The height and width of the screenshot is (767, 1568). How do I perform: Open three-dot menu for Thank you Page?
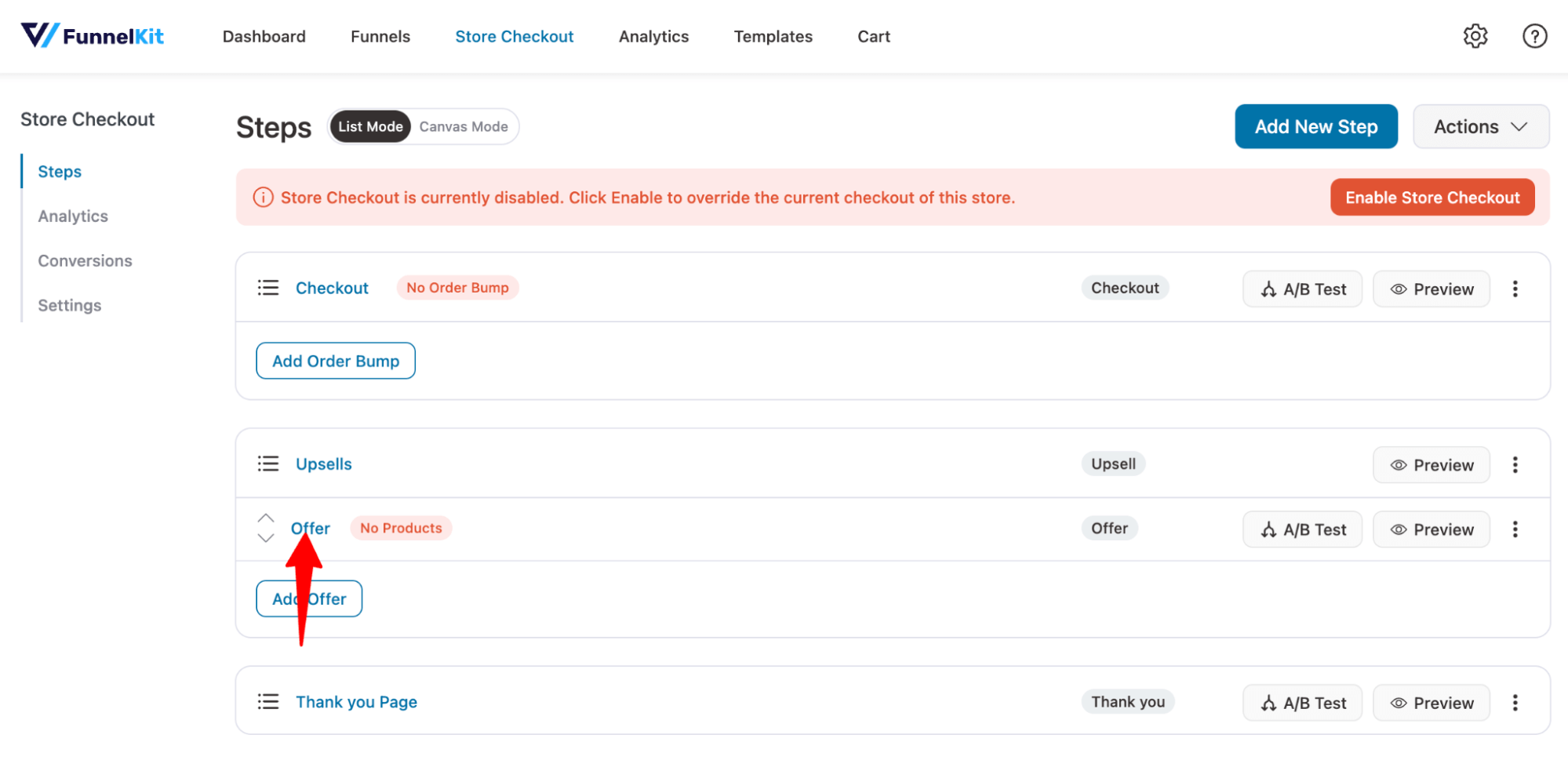pyautogui.click(x=1515, y=703)
